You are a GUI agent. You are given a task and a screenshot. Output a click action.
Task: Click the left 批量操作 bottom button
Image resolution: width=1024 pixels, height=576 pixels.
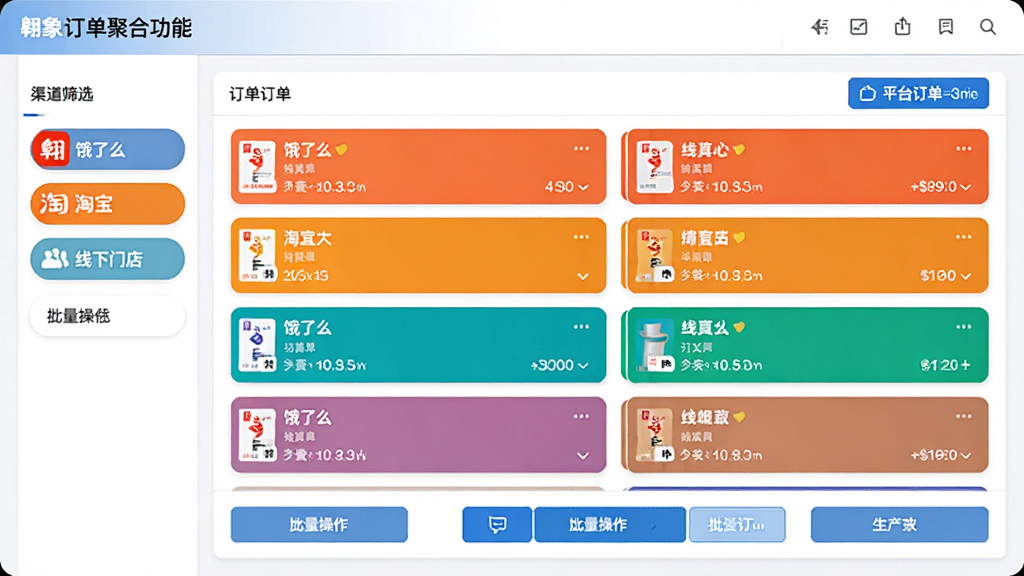pyautogui.click(x=319, y=524)
